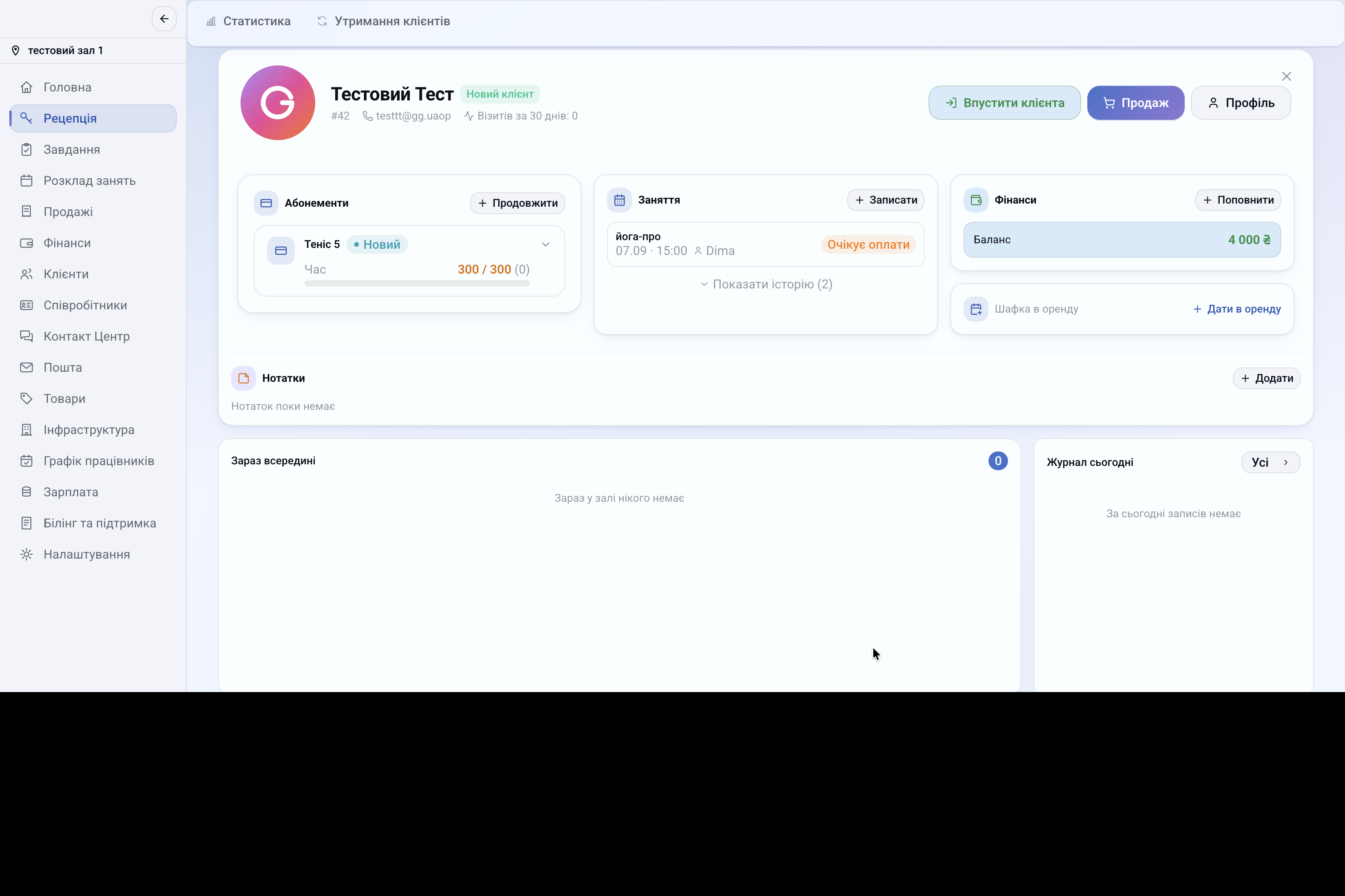Click the Контакт Центр chat icon
Image resolution: width=1345 pixels, height=896 pixels.
point(26,337)
